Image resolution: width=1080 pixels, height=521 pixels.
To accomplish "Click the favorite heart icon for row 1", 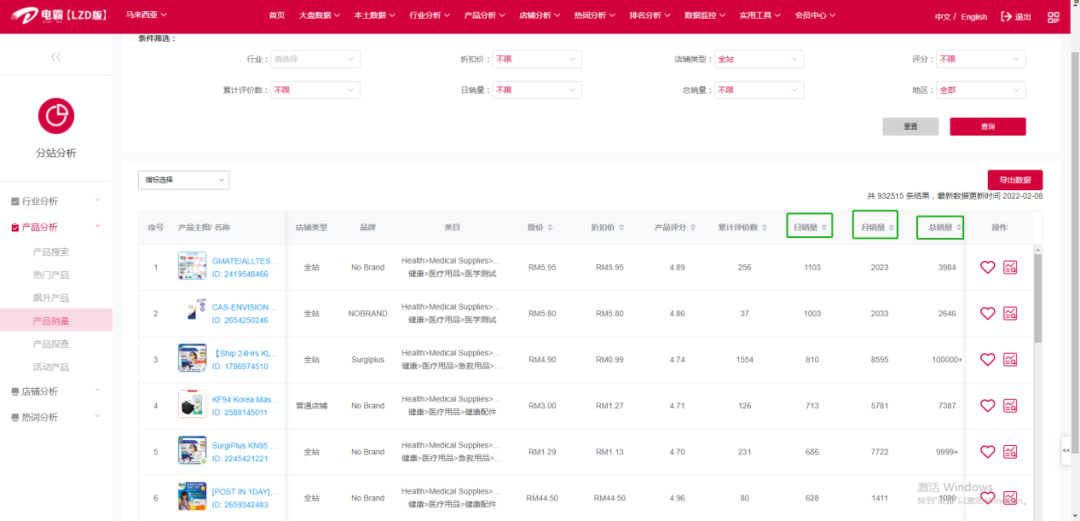I will pyautogui.click(x=987, y=267).
